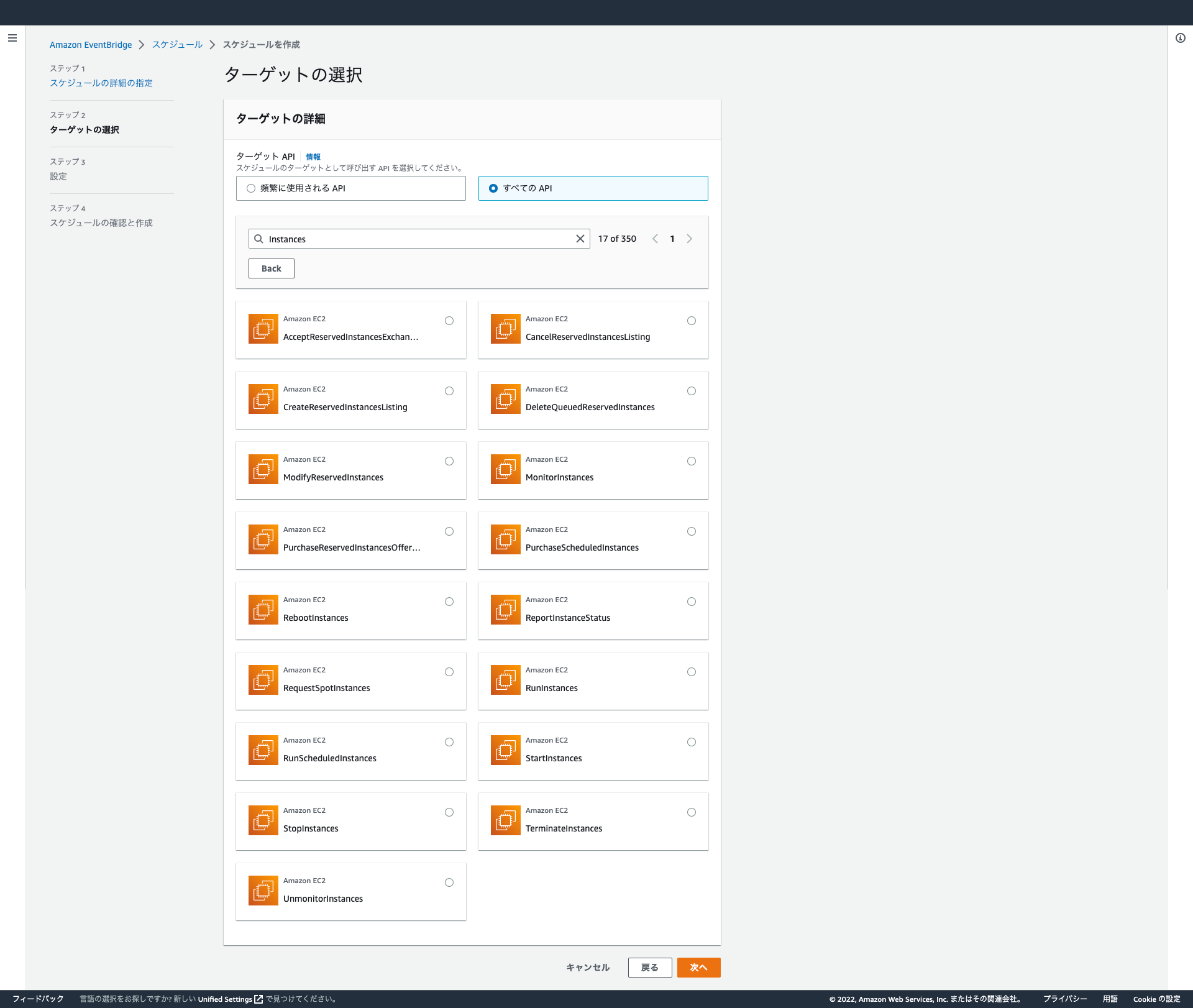The height and width of the screenshot is (1008, 1193).
Task: Open フィードバック in the footer
Action: [x=38, y=999]
